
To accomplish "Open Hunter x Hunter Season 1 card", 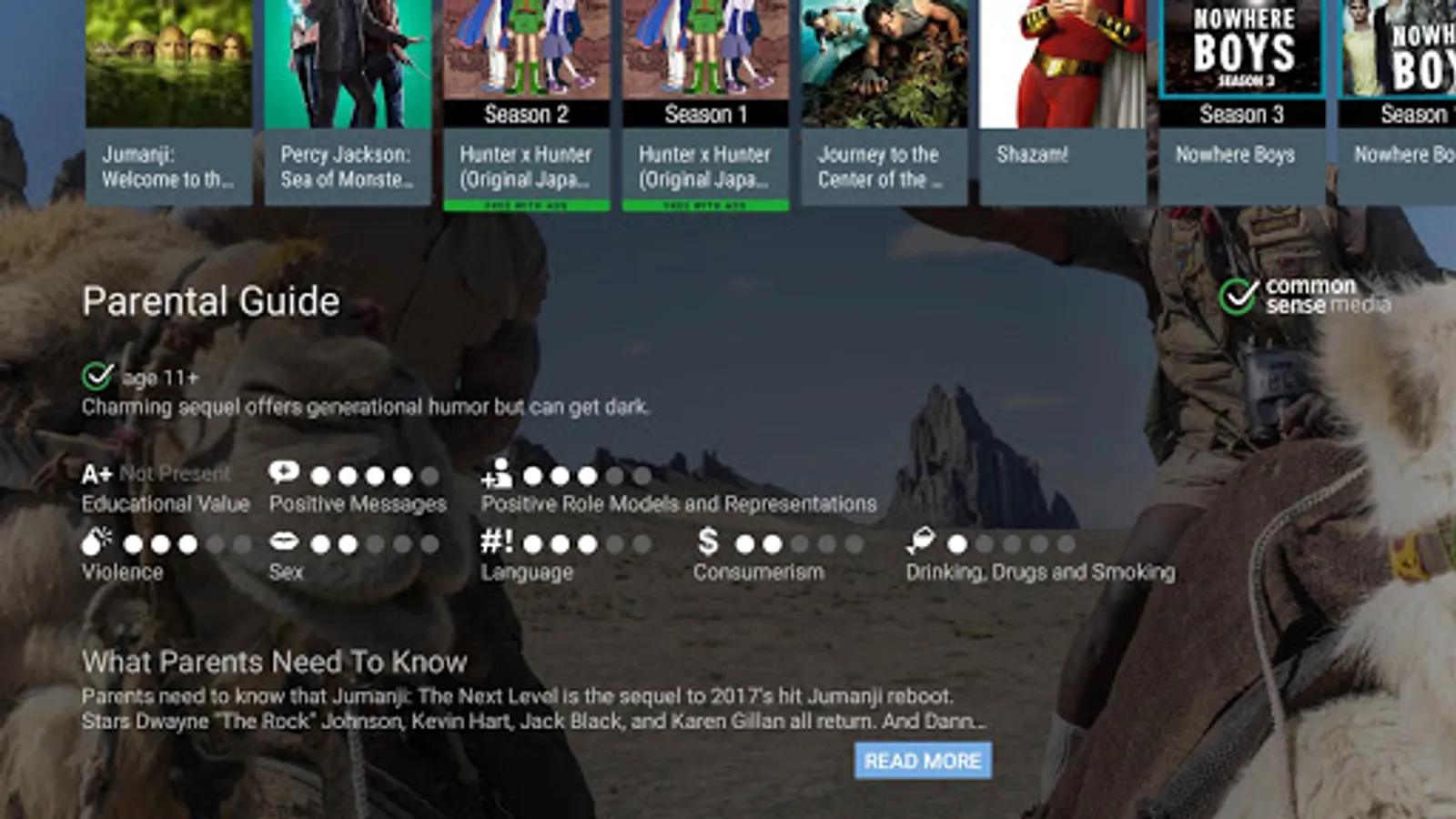I will point(705,106).
